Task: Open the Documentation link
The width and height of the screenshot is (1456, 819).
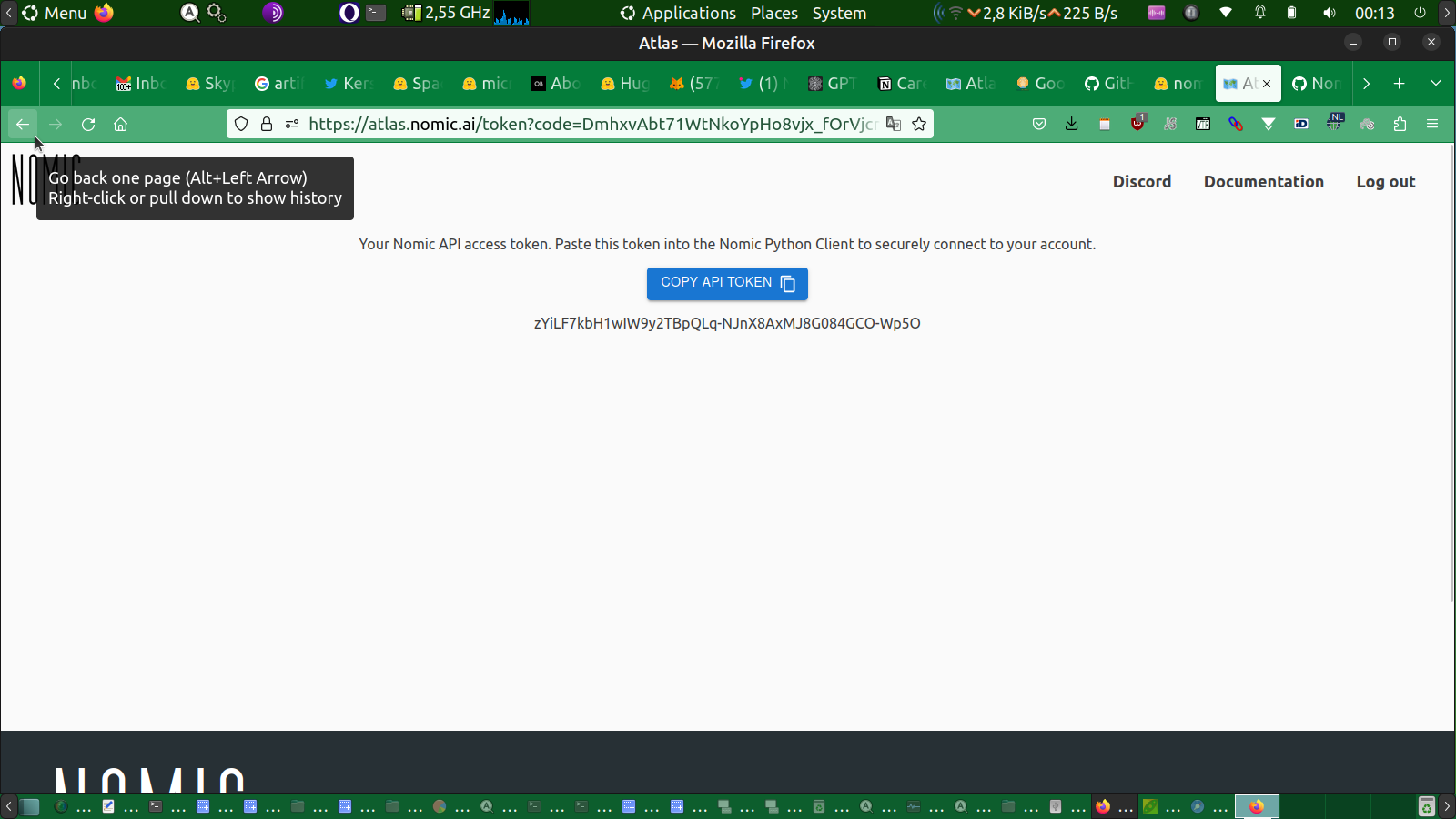Action: pos(1264,182)
